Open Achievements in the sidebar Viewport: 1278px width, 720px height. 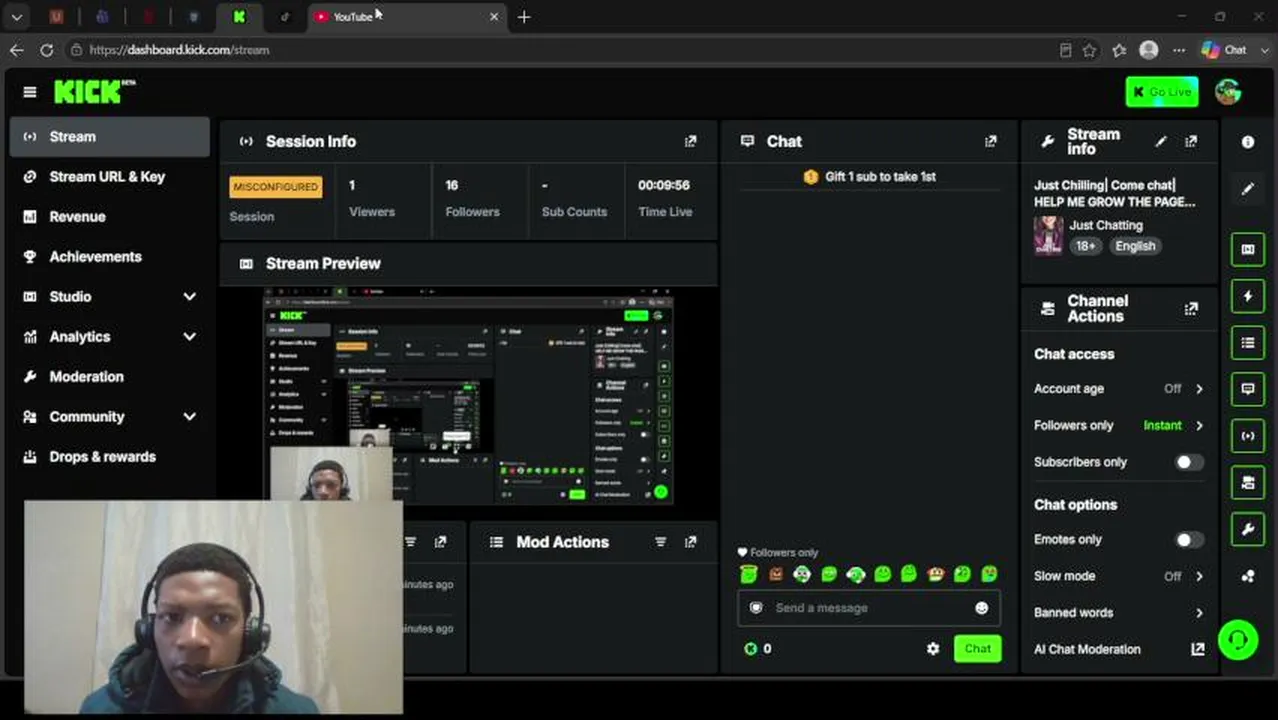(x=110, y=257)
